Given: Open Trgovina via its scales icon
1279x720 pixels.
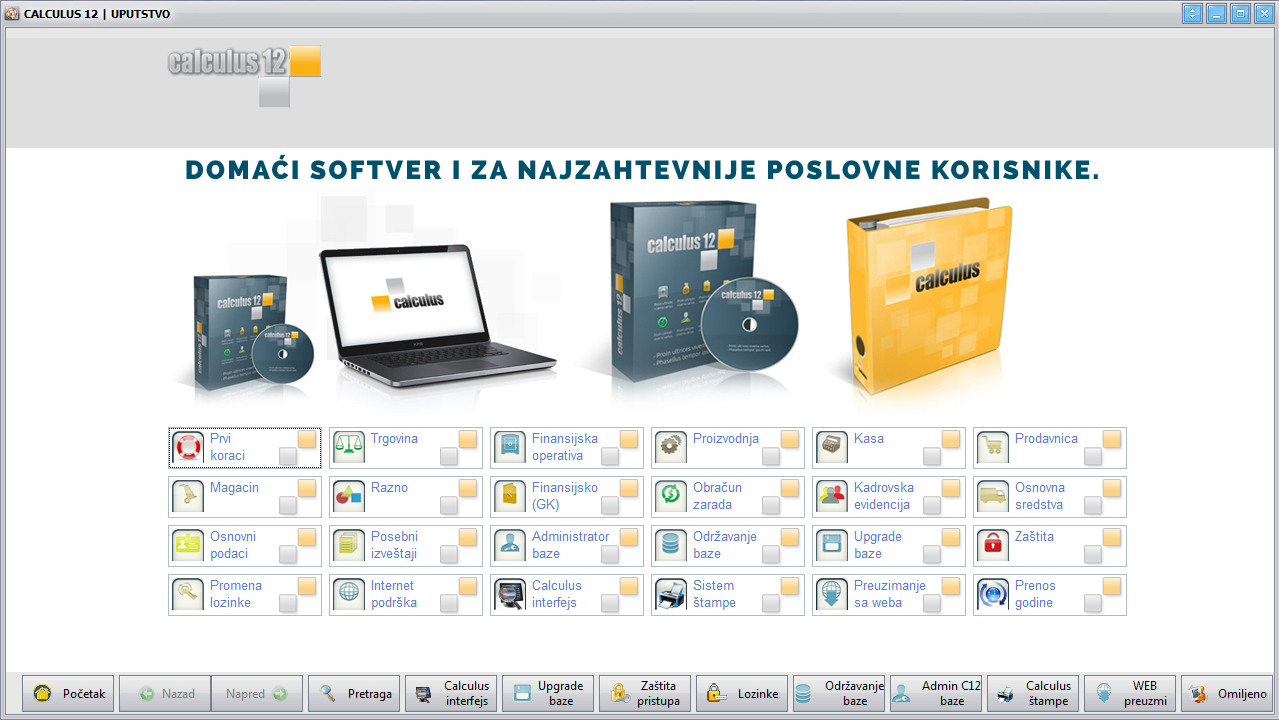Looking at the screenshot, I should tap(349, 447).
